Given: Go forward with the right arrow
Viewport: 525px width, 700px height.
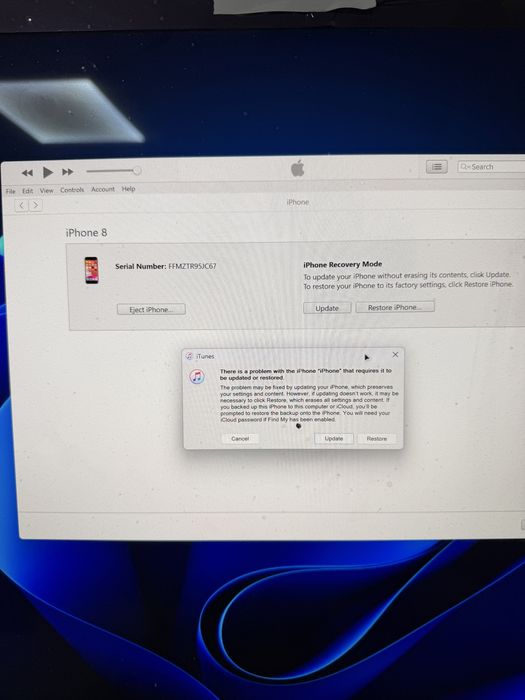Looking at the screenshot, I should click(36, 205).
